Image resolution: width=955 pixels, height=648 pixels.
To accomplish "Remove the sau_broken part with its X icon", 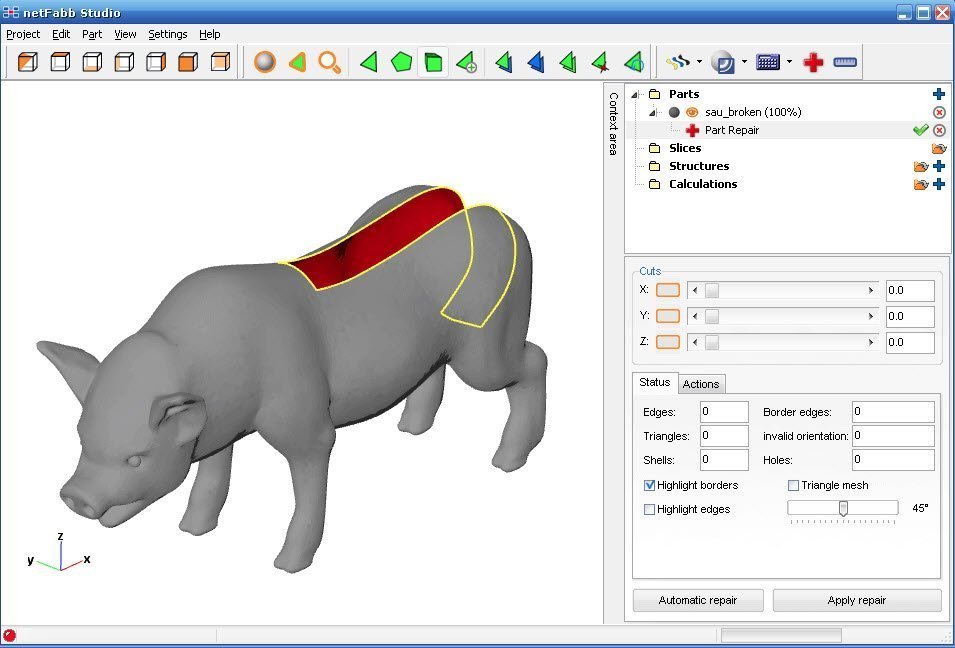I will coord(939,112).
